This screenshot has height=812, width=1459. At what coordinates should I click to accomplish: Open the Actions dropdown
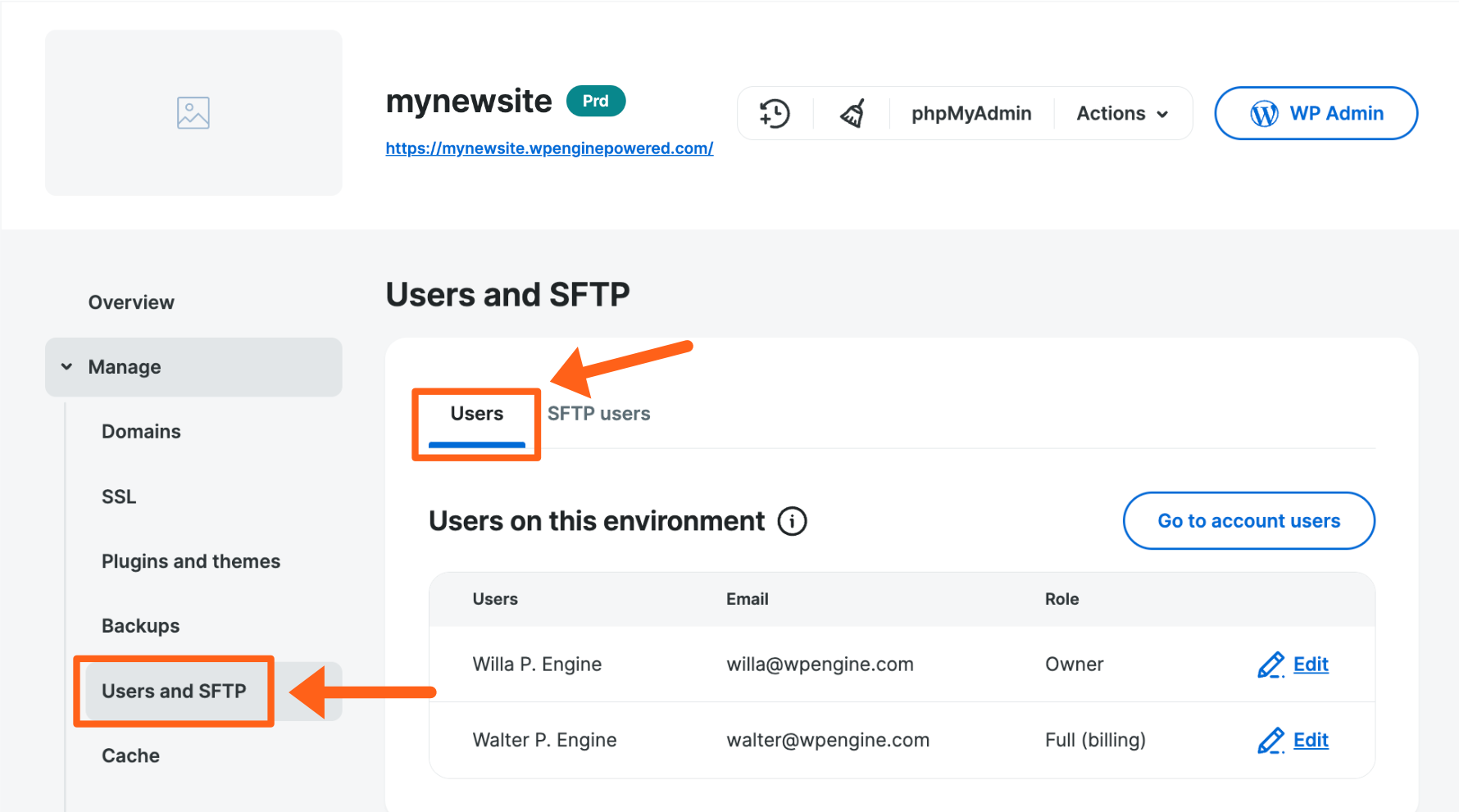point(1122,113)
